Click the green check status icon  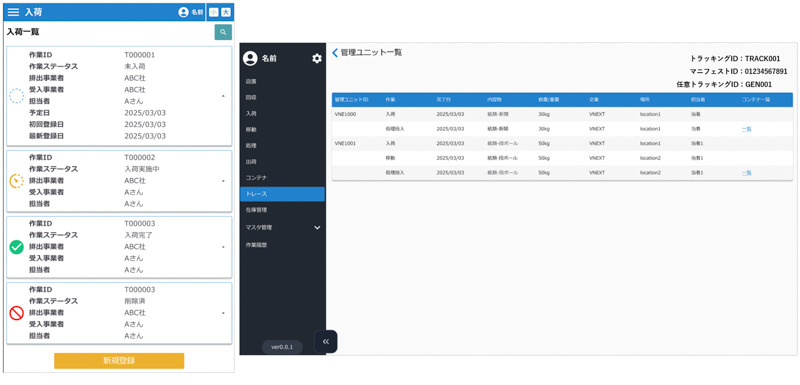pyautogui.click(x=16, y=247)
